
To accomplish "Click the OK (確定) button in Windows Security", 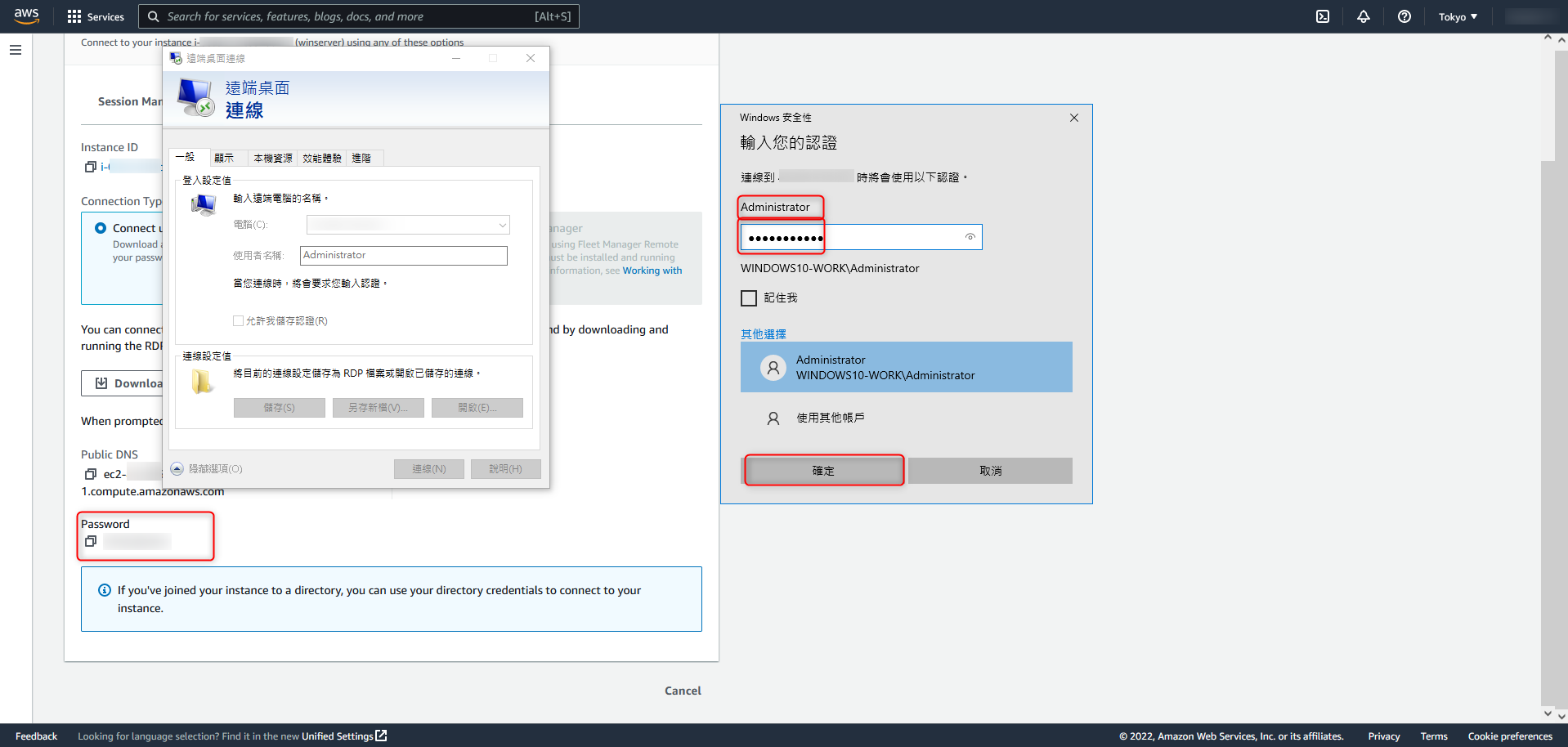I will point(823,471).
